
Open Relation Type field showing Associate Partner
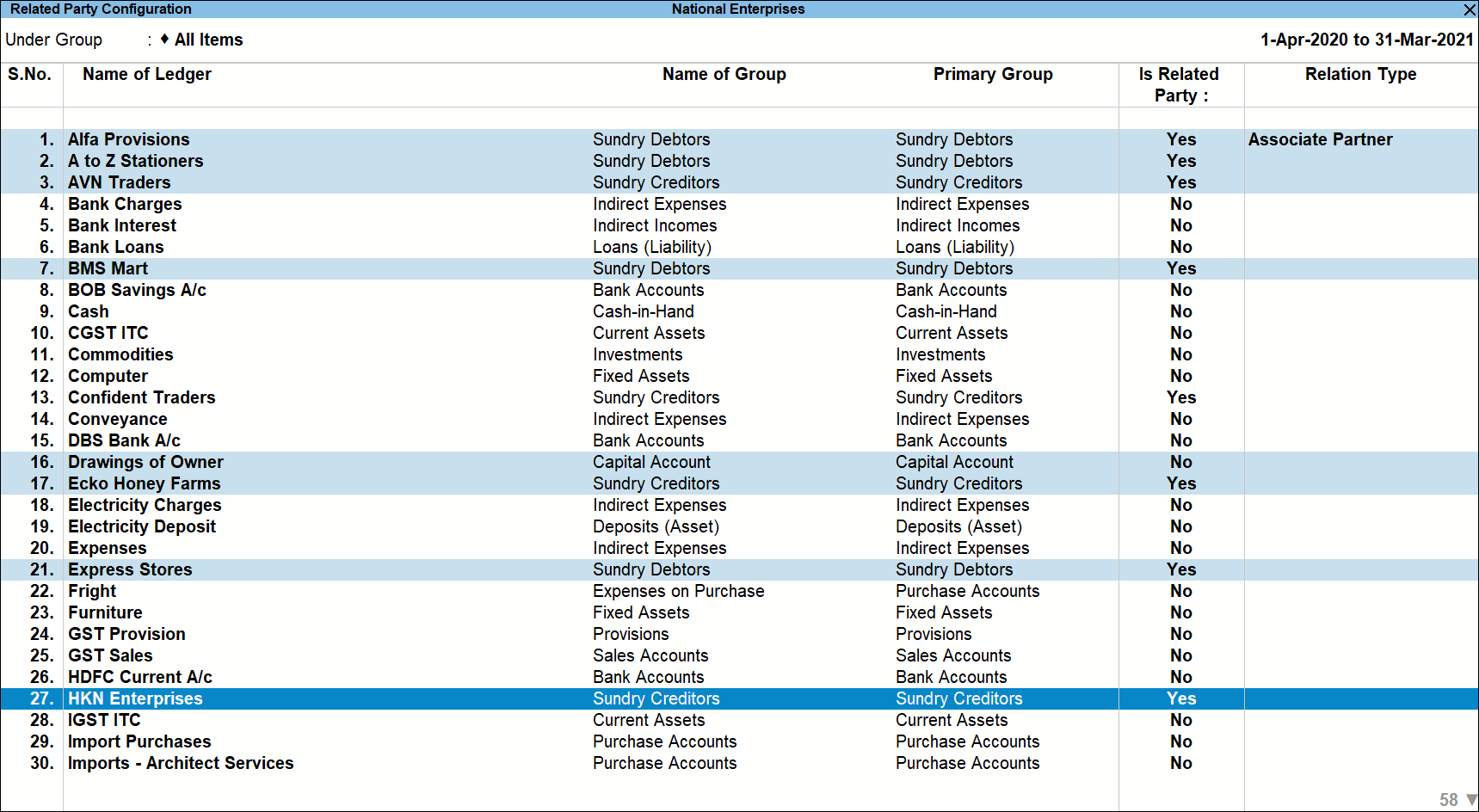[1320, 139]
